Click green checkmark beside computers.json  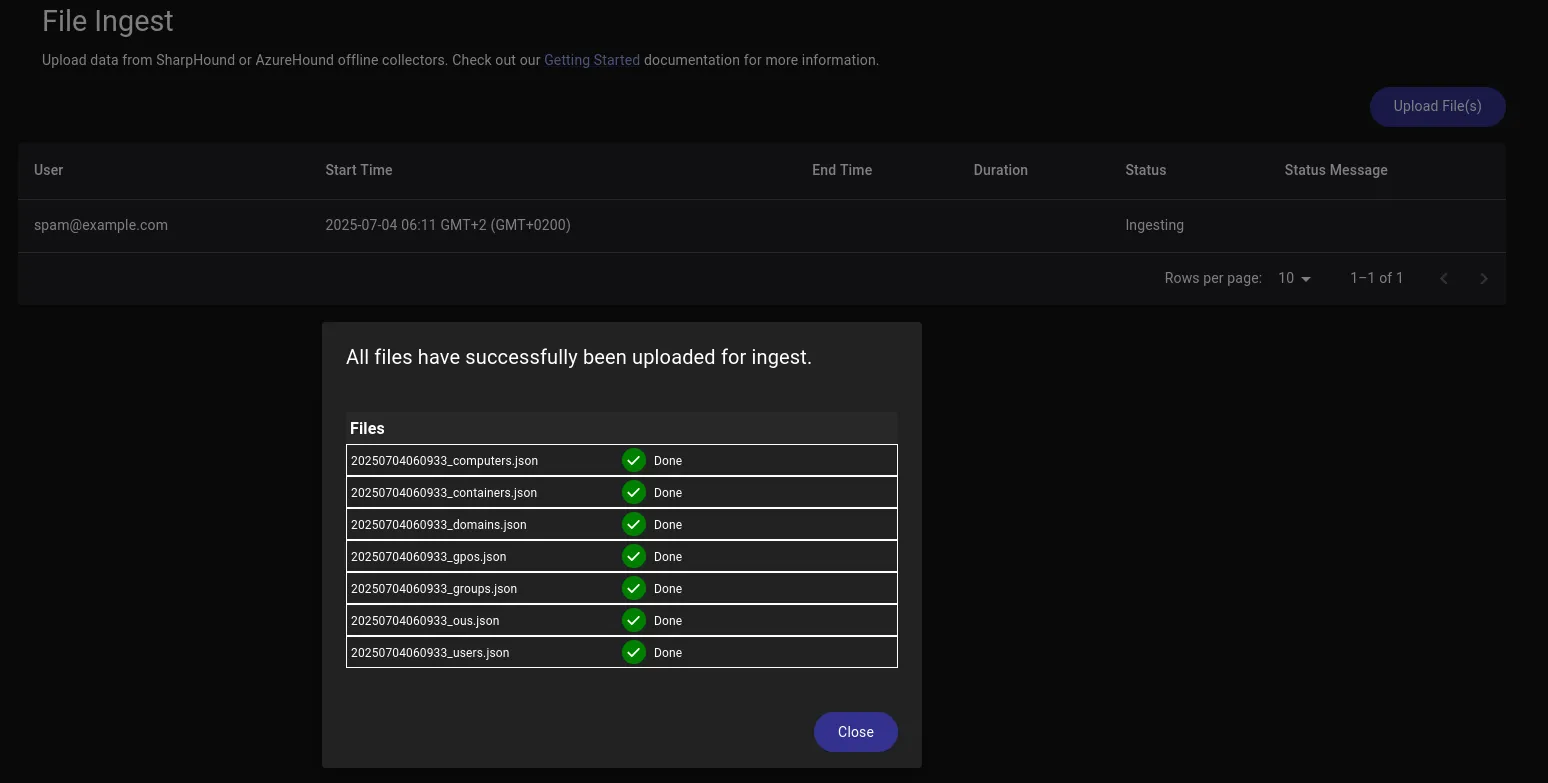click(x=633, y=461)
